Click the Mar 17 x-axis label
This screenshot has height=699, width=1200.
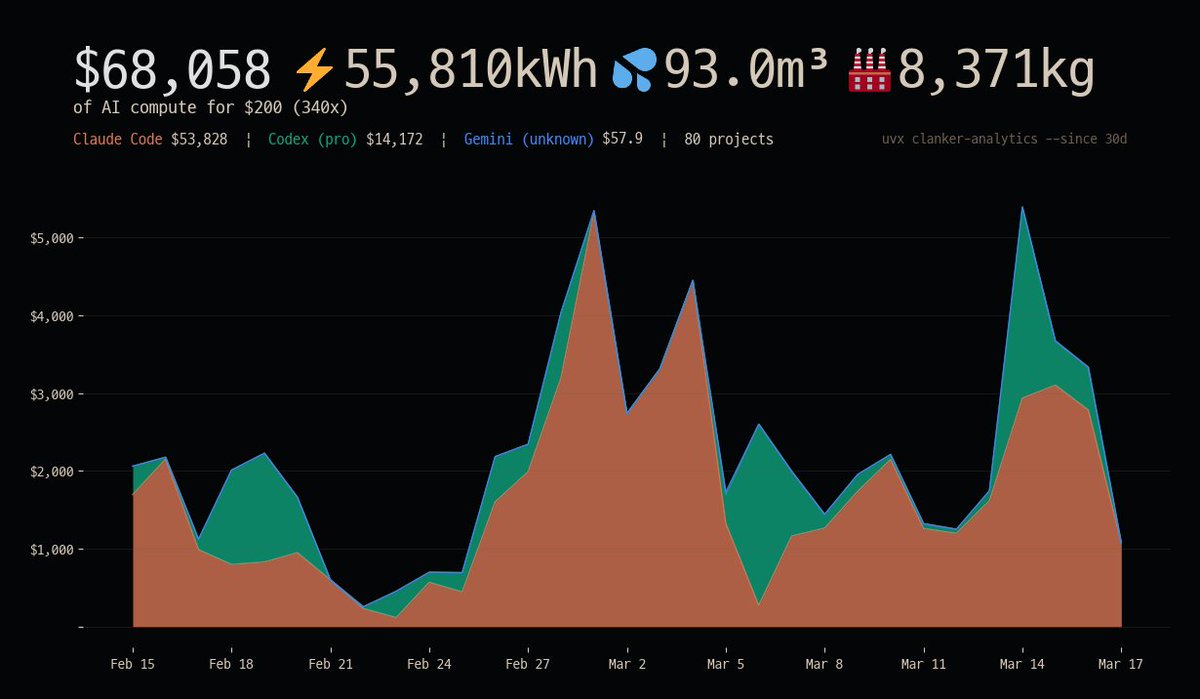click(1121, 663)
